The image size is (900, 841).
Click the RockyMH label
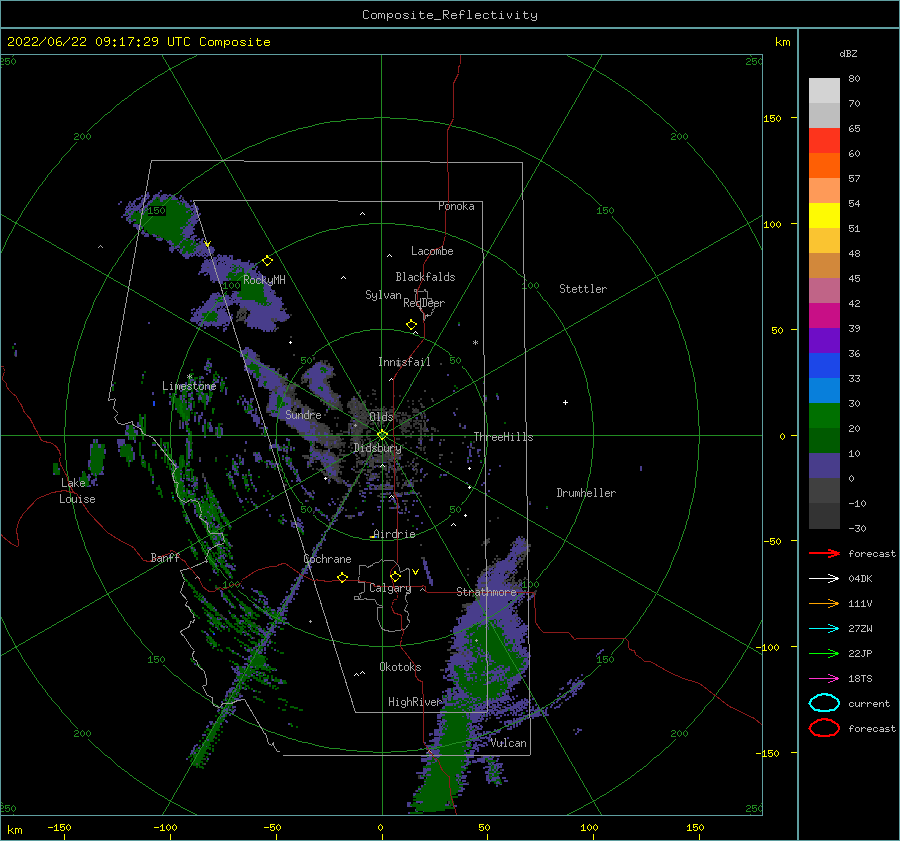[264, 280]
